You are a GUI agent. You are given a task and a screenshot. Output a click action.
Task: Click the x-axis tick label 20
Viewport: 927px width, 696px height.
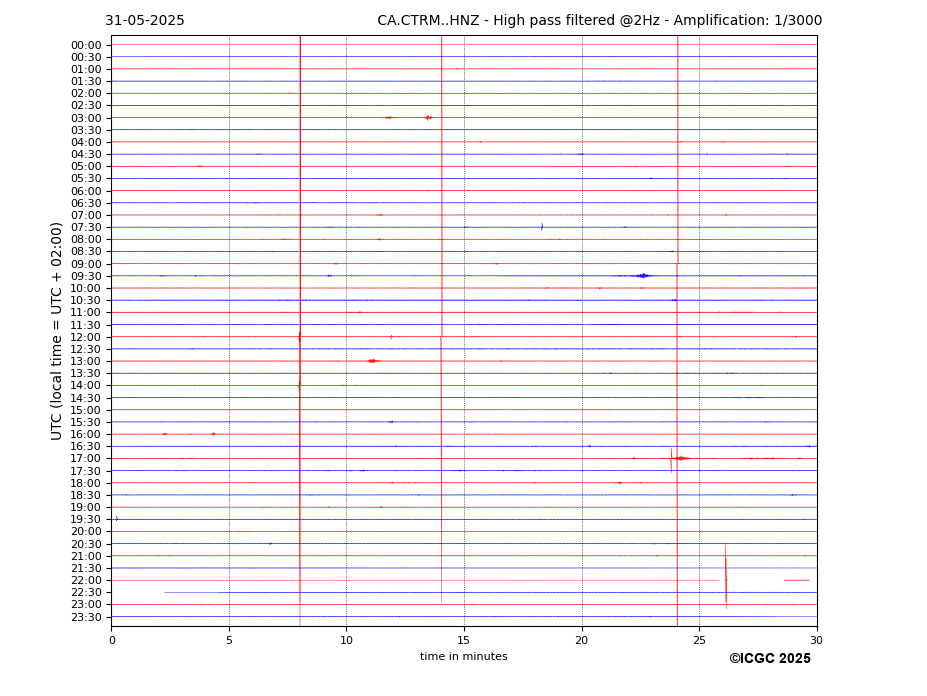pyautogui.click(x=582, y=640)
